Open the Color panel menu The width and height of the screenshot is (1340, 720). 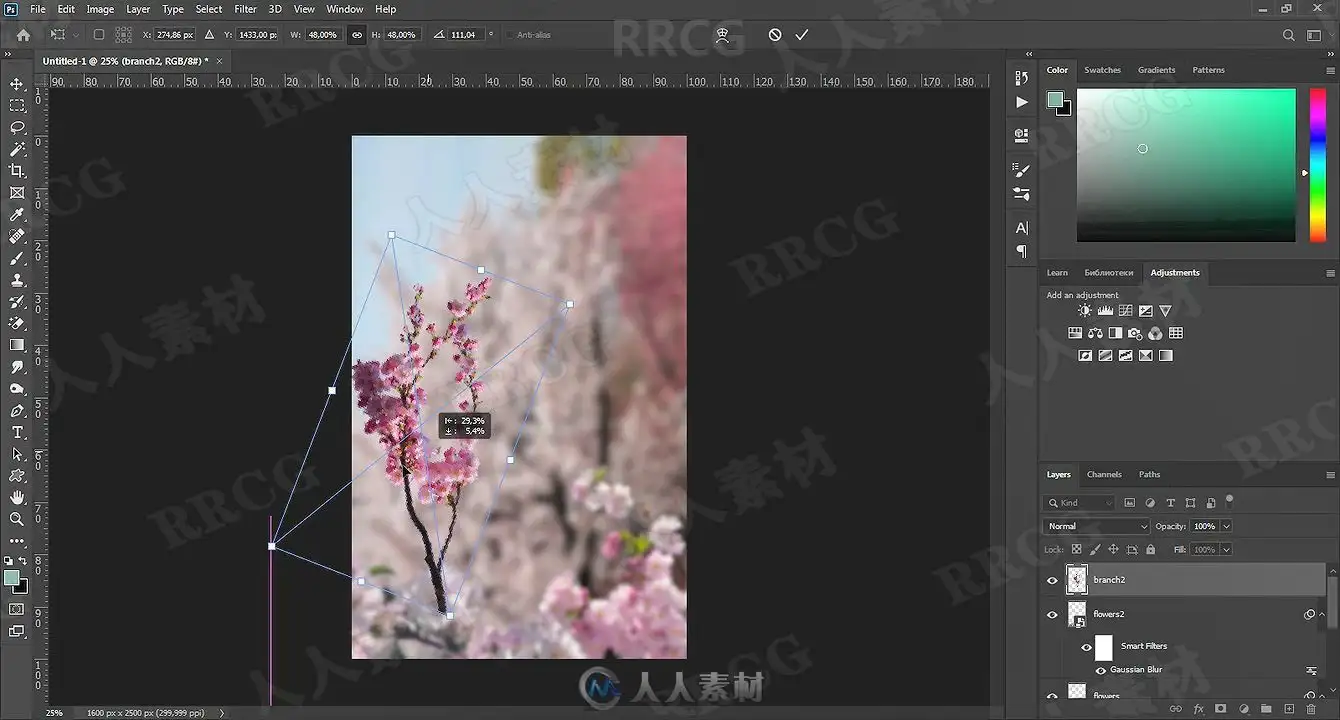(x=1330, y=70)
